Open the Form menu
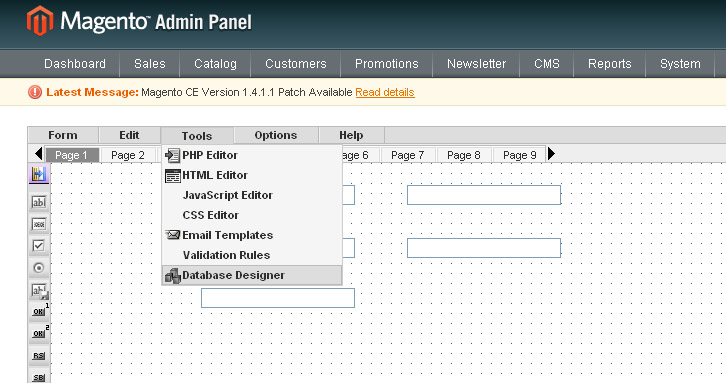Screen dimensions: 726x383 [x=63, y=135]
